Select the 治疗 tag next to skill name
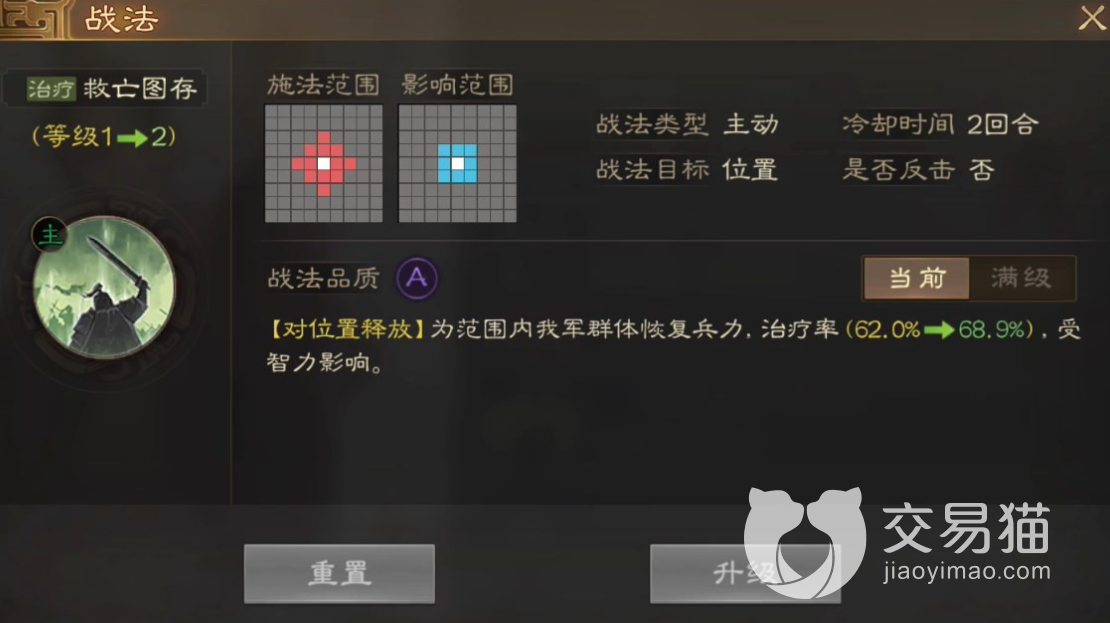This screenshot has width=1110, height=623. (x=50, y=88)
